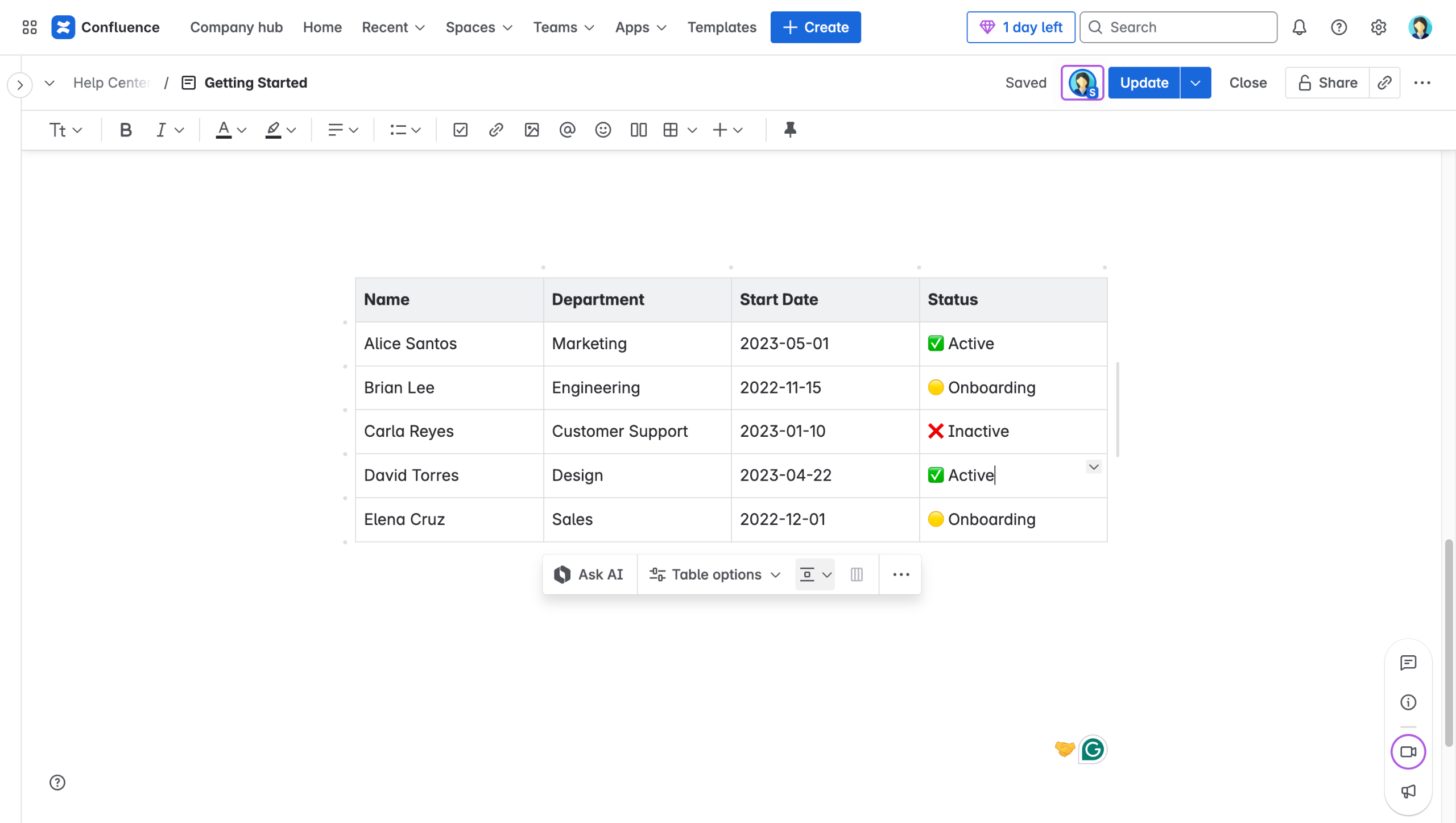Insert a link from the toolbar

(495, 130)
